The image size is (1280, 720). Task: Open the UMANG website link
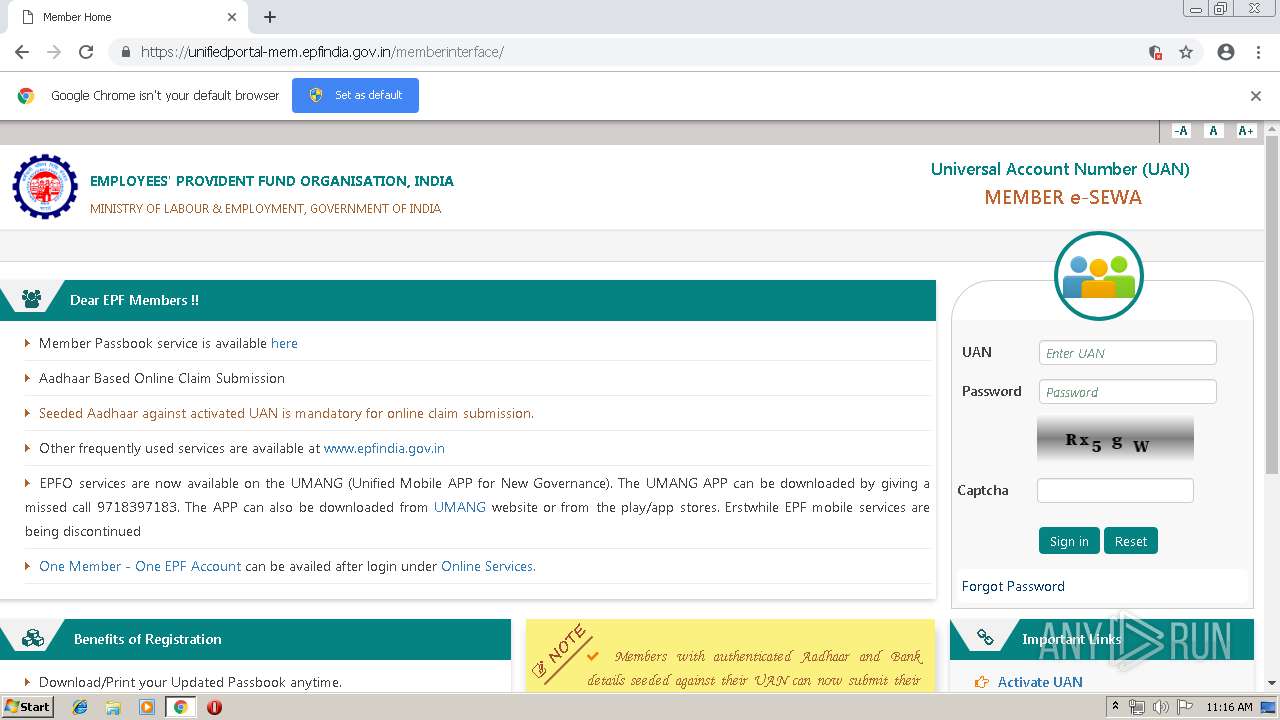[x=460, y=507]
